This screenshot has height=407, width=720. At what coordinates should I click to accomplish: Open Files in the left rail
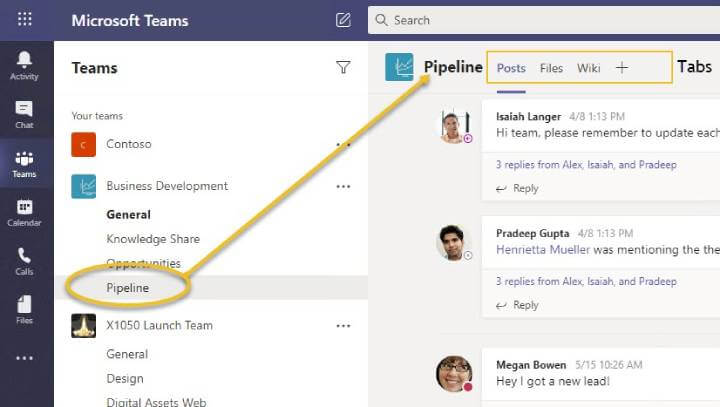[24, 310]
